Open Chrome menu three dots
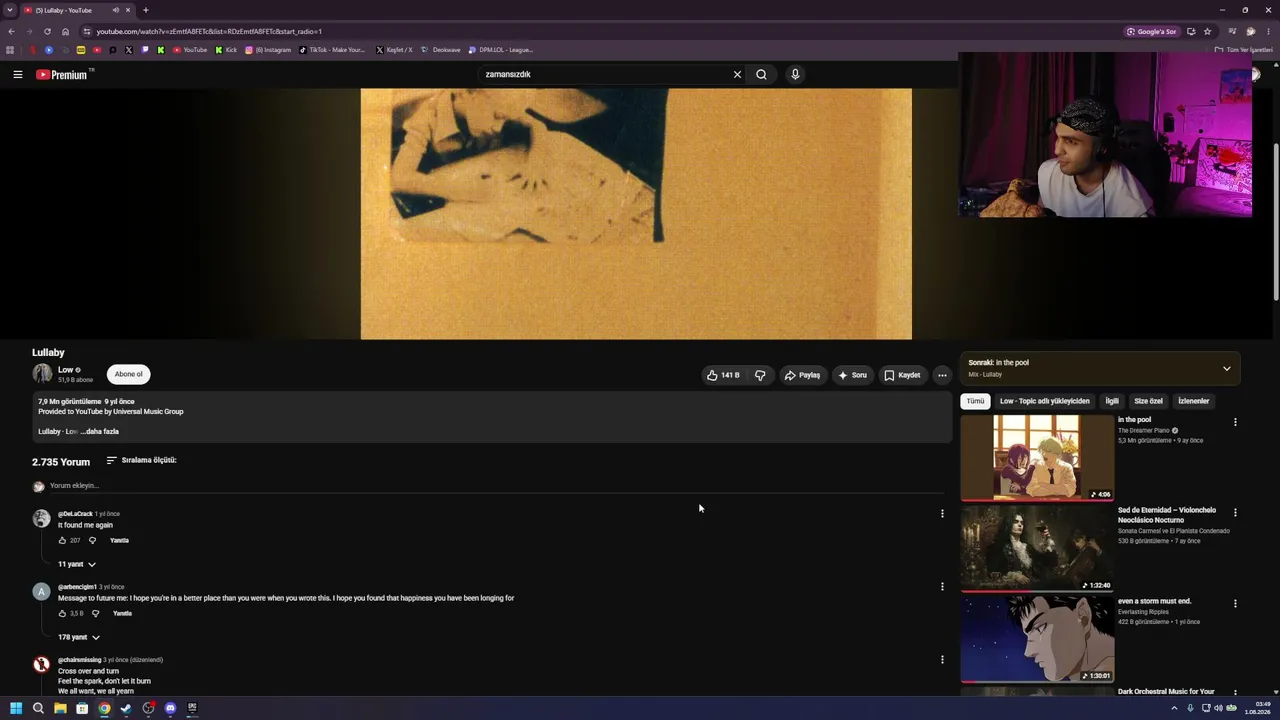 (1269, 31)
